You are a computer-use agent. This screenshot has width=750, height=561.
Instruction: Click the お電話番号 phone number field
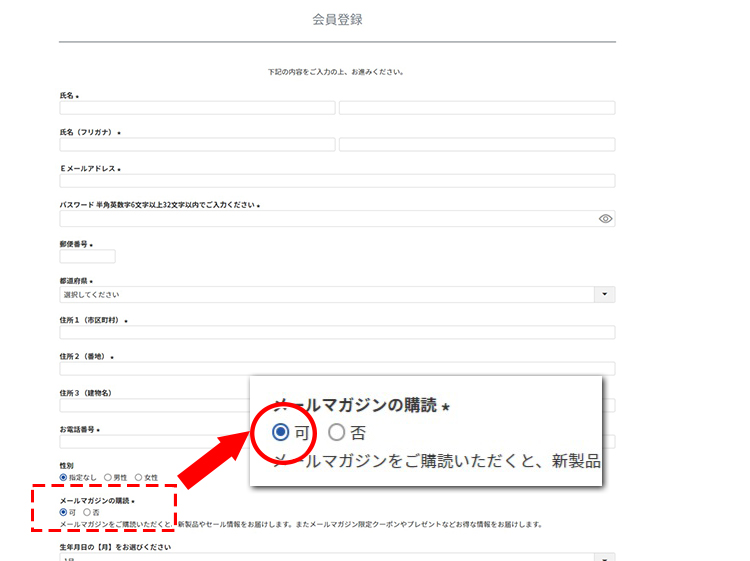tap(150, 441)
